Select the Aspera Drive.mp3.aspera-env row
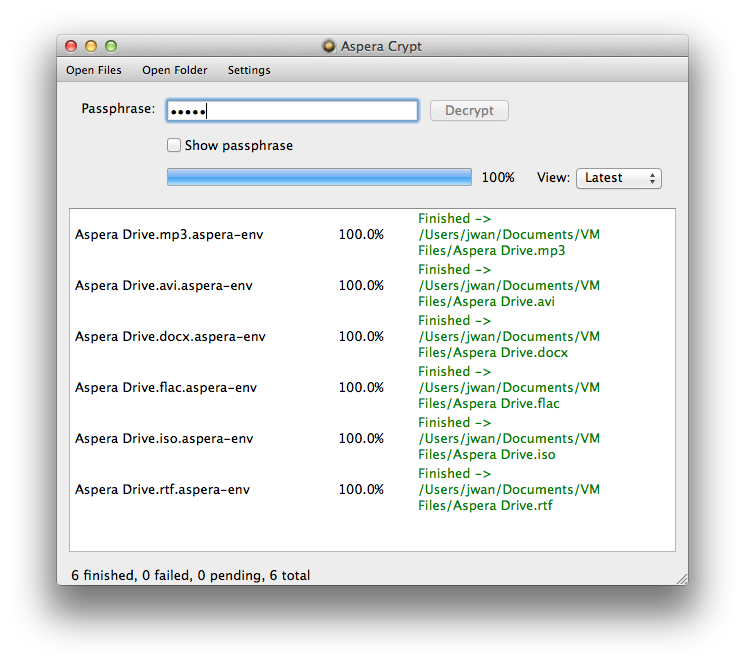 point(169,235)
